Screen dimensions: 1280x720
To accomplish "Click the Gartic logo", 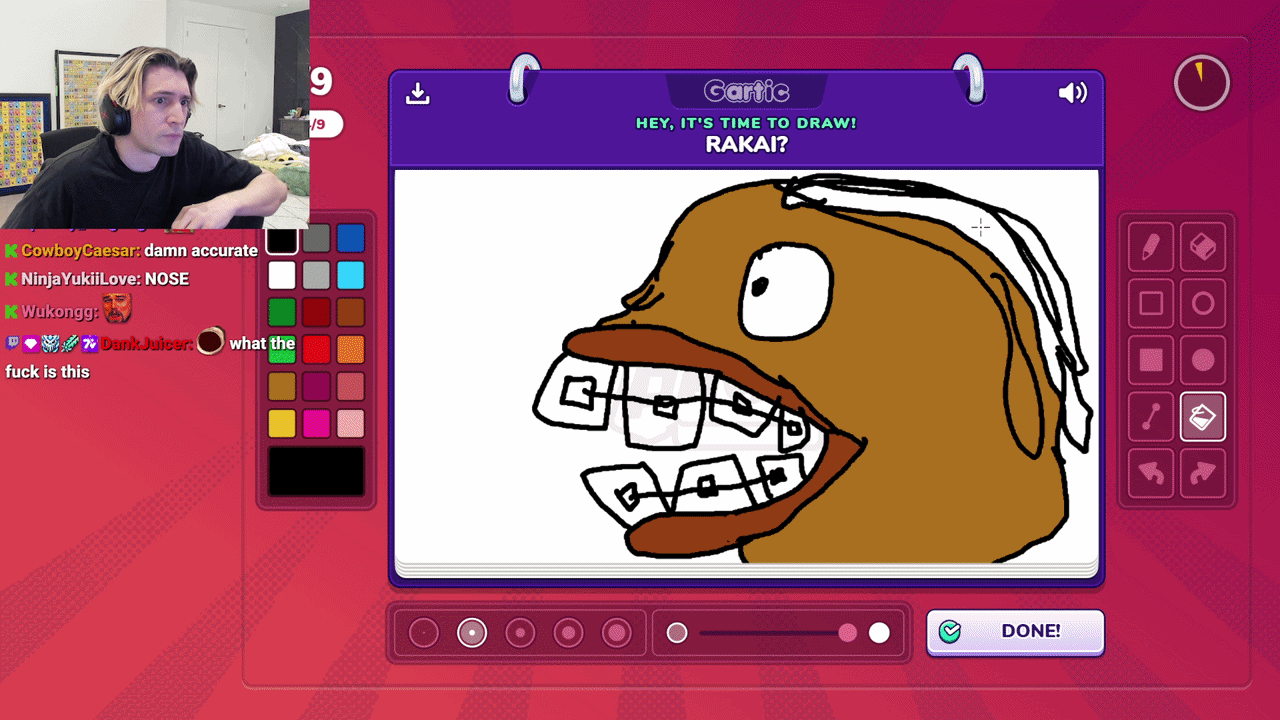I will pos(746,92).
